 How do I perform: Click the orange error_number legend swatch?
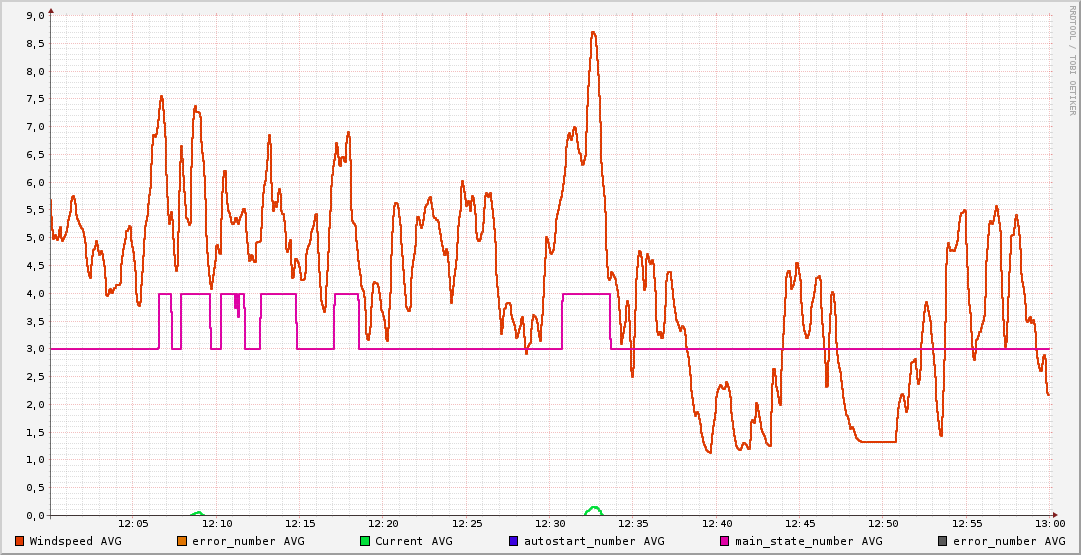click(x=182, y=541)
